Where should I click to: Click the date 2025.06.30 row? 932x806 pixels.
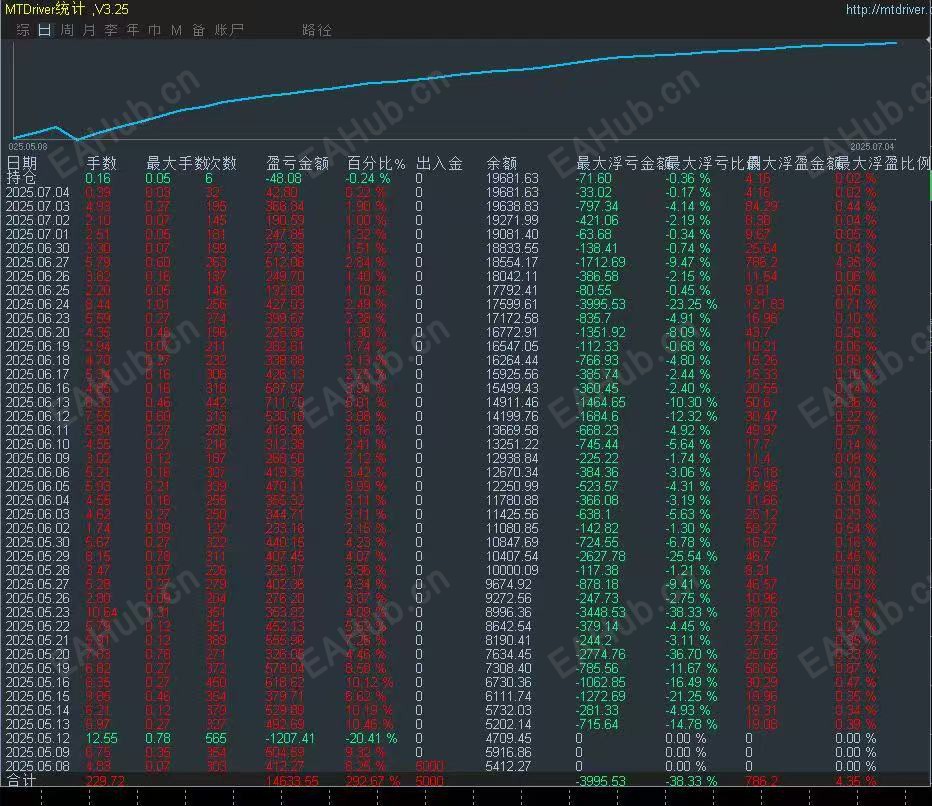[x=37, y=248]
